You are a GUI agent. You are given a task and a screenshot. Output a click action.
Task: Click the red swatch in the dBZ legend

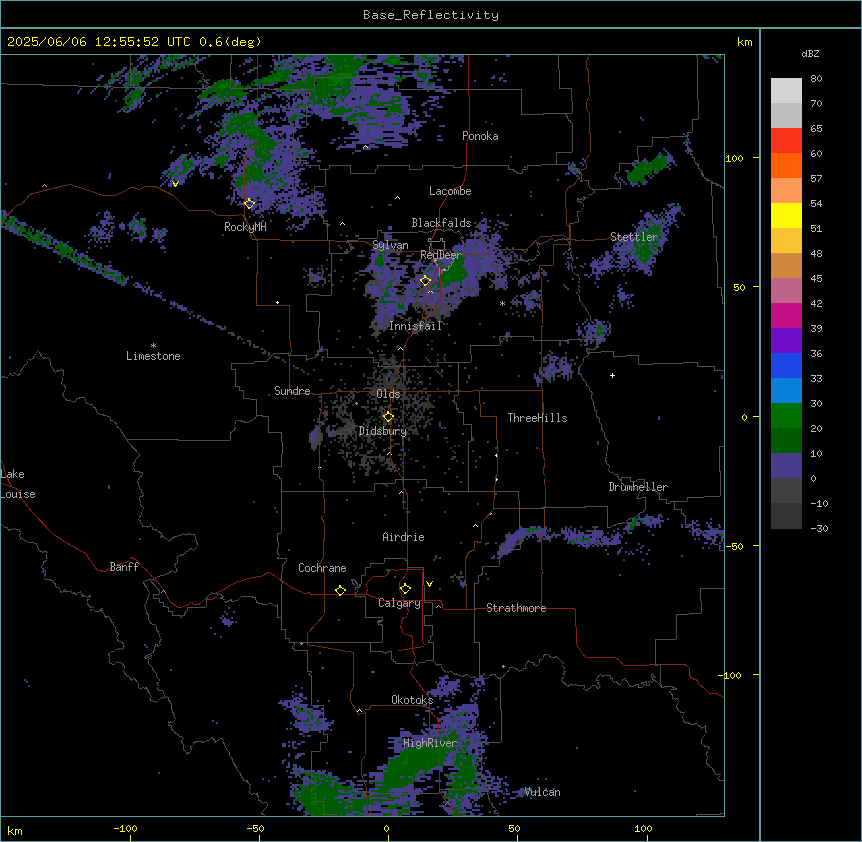786,141
